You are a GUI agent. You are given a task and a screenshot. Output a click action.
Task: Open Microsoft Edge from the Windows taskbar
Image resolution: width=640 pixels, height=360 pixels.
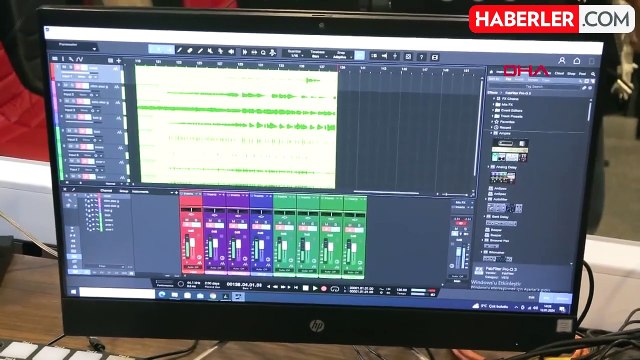tap(162, 294)
